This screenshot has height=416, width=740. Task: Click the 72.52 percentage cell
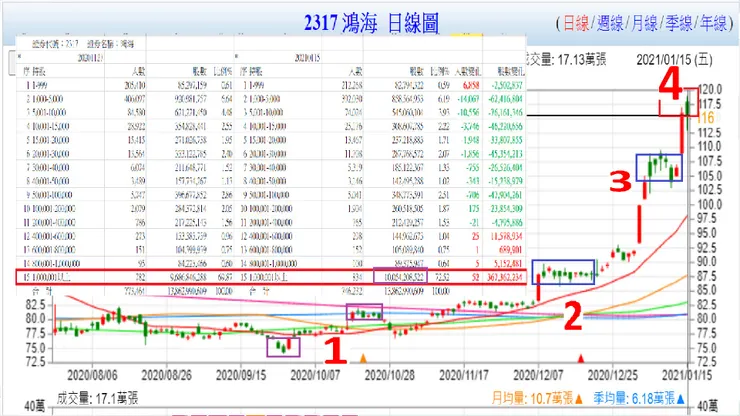coord(441,277)
